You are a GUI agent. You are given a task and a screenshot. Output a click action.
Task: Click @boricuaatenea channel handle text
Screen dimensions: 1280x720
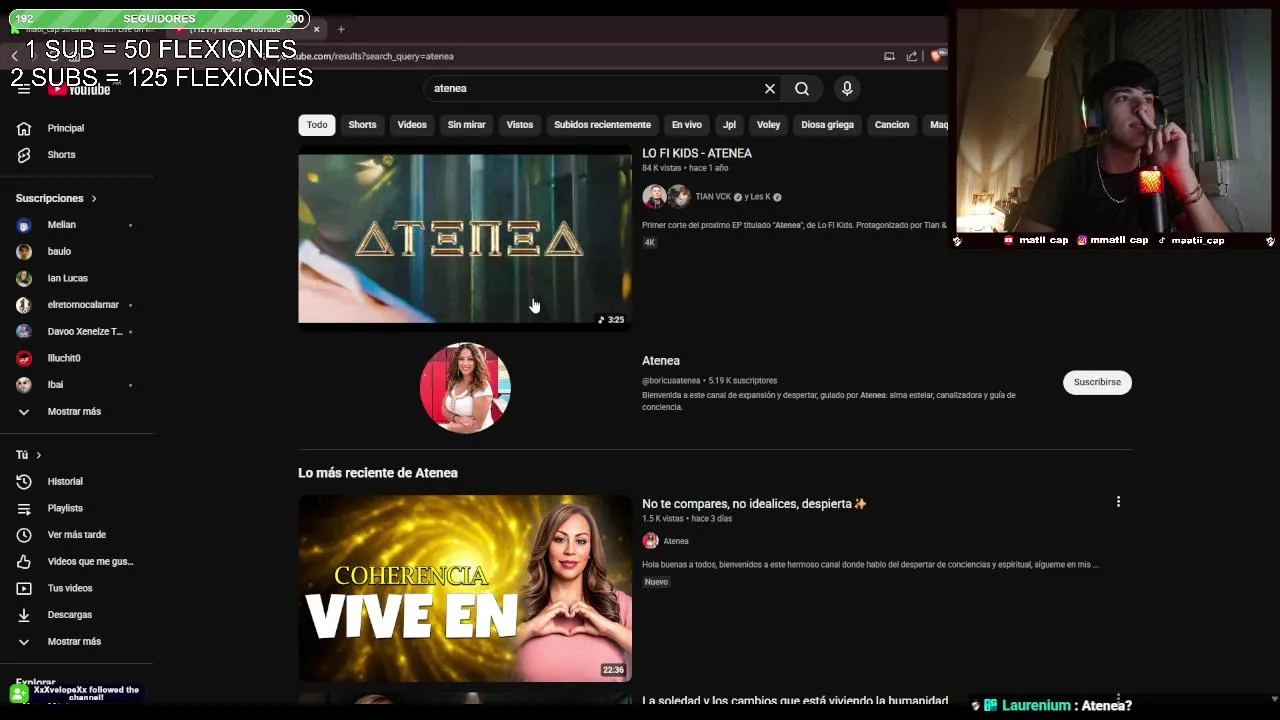(671, 381)
